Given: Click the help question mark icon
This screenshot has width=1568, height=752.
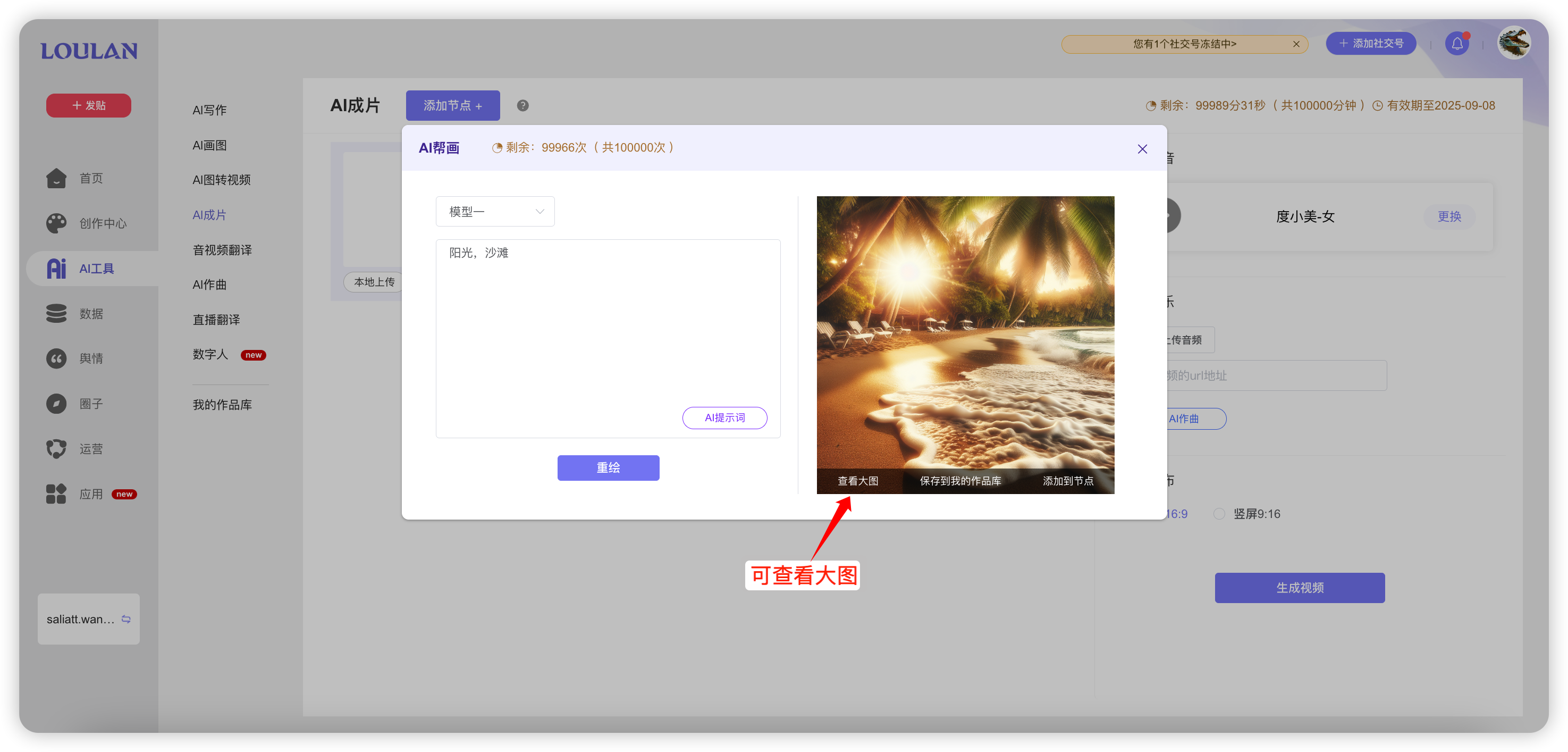Looking at the screenshot, I should [x=523, y=105].
